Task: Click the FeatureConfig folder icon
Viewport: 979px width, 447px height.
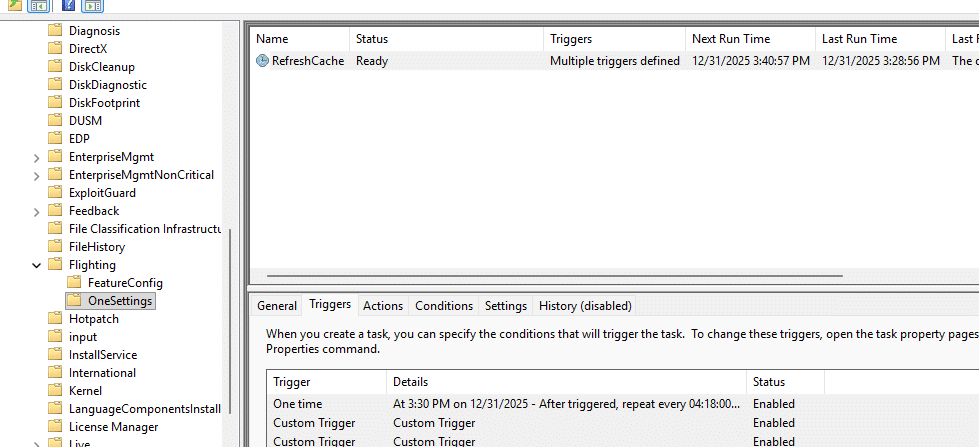Action: click(75, 283)
